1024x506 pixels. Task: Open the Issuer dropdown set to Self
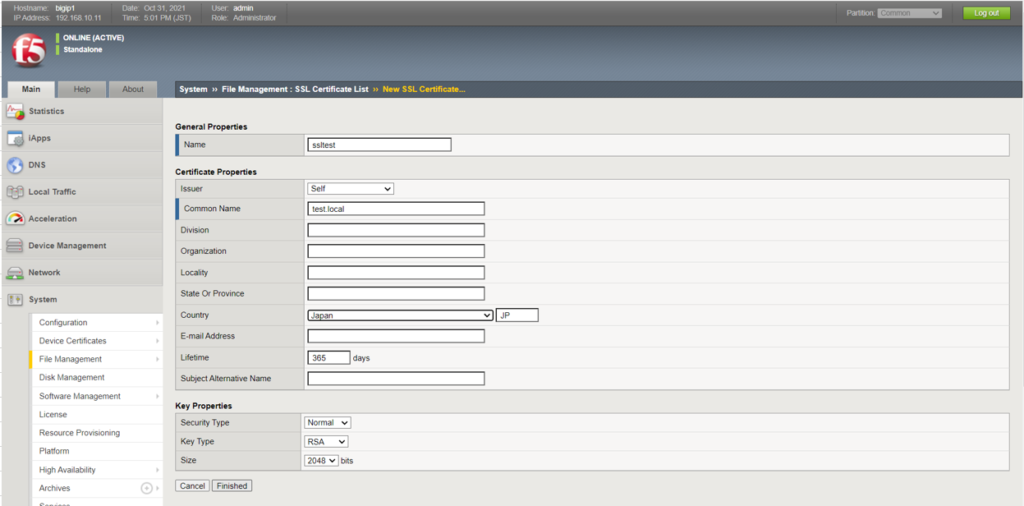350,188
